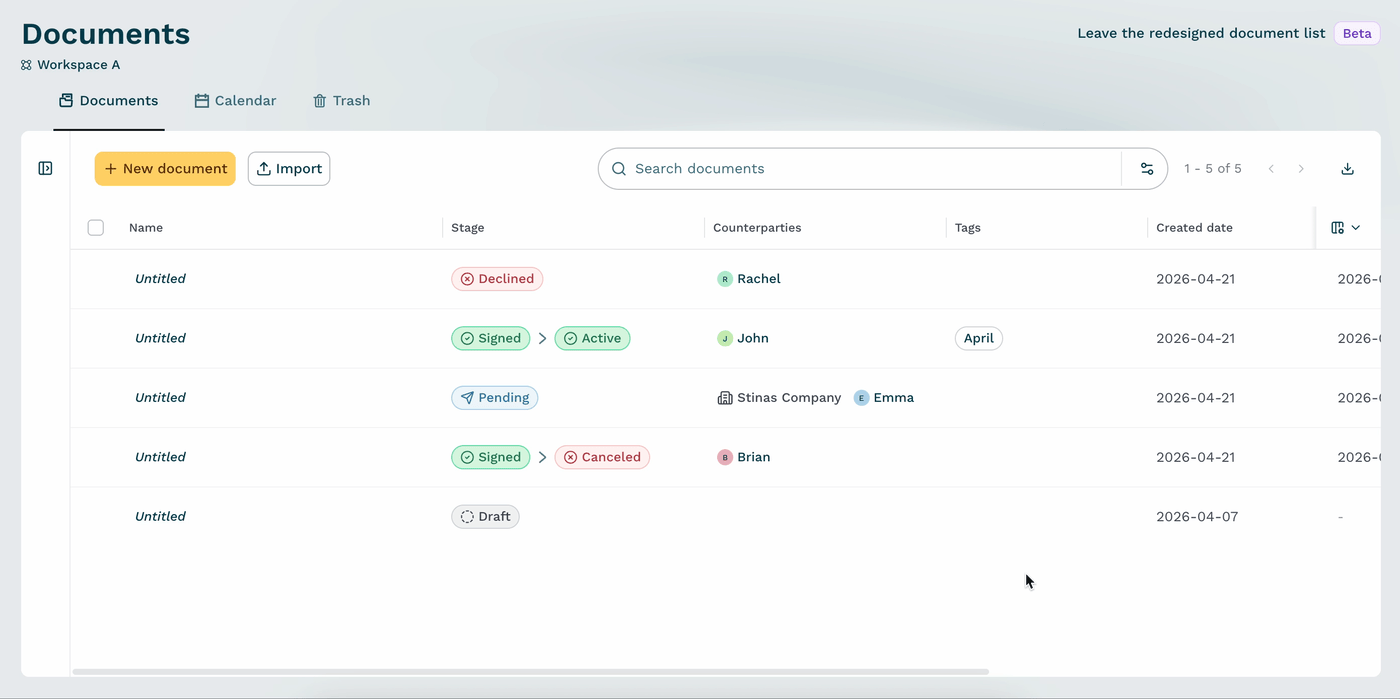The width and height of the screenshot is (1400, 699).
Task: Click the Tags column header
Action: click(x=968, y=228)
